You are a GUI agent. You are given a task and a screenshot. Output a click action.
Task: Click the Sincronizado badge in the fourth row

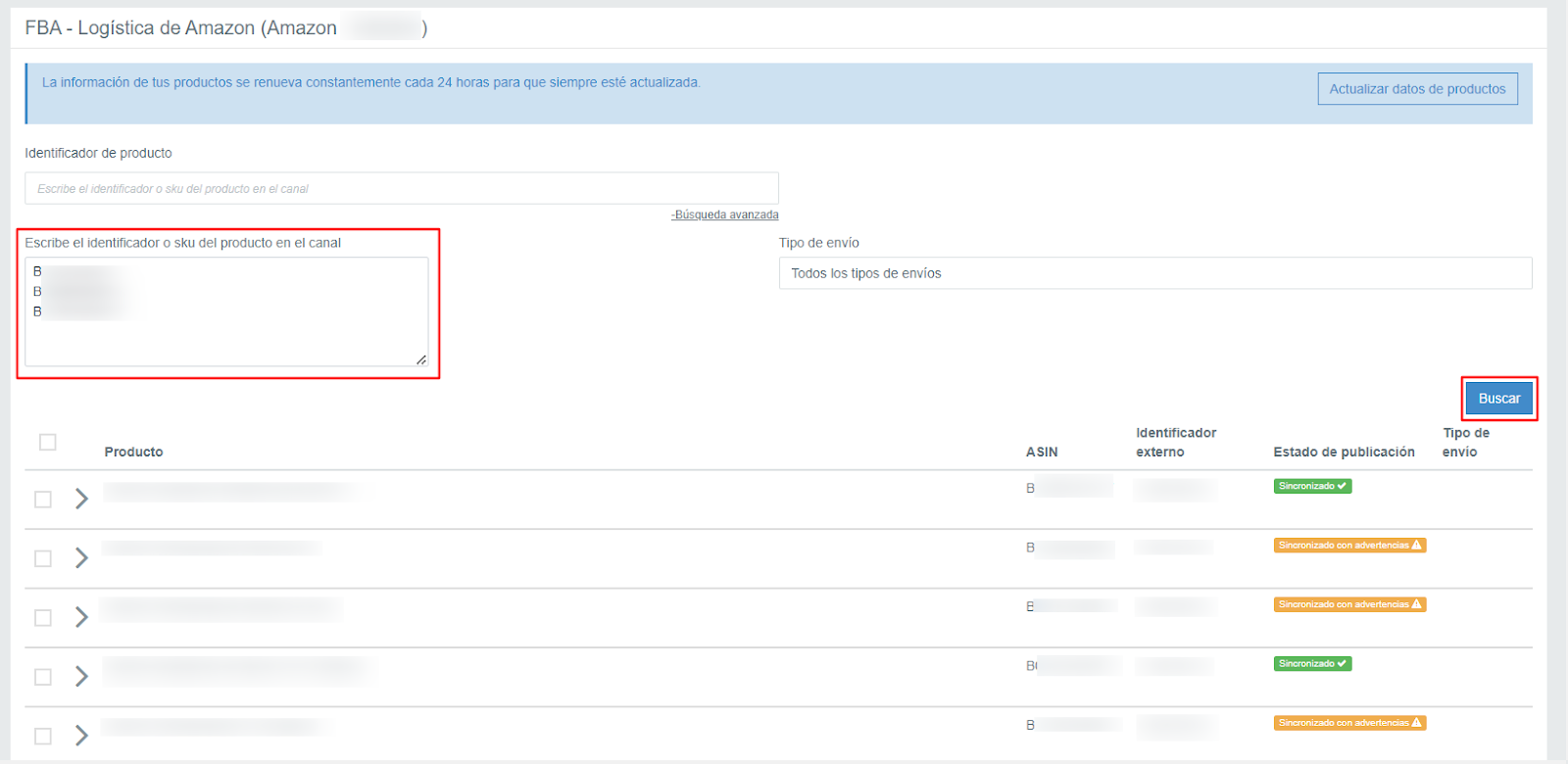1312,664
